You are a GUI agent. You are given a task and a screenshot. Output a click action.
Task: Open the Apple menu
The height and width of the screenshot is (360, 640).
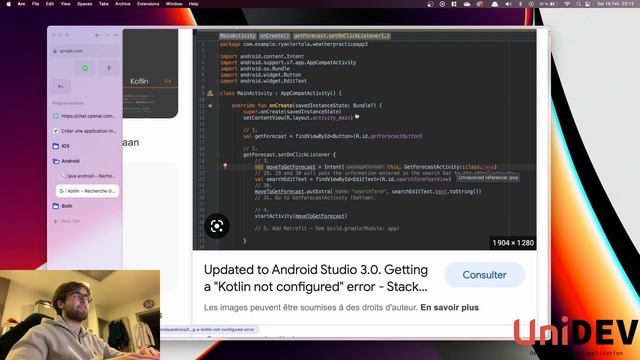coord(9,4)
